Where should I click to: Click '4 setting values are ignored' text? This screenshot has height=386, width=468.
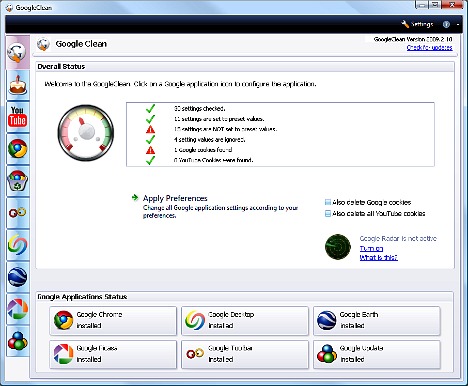[x=209, y=139]
